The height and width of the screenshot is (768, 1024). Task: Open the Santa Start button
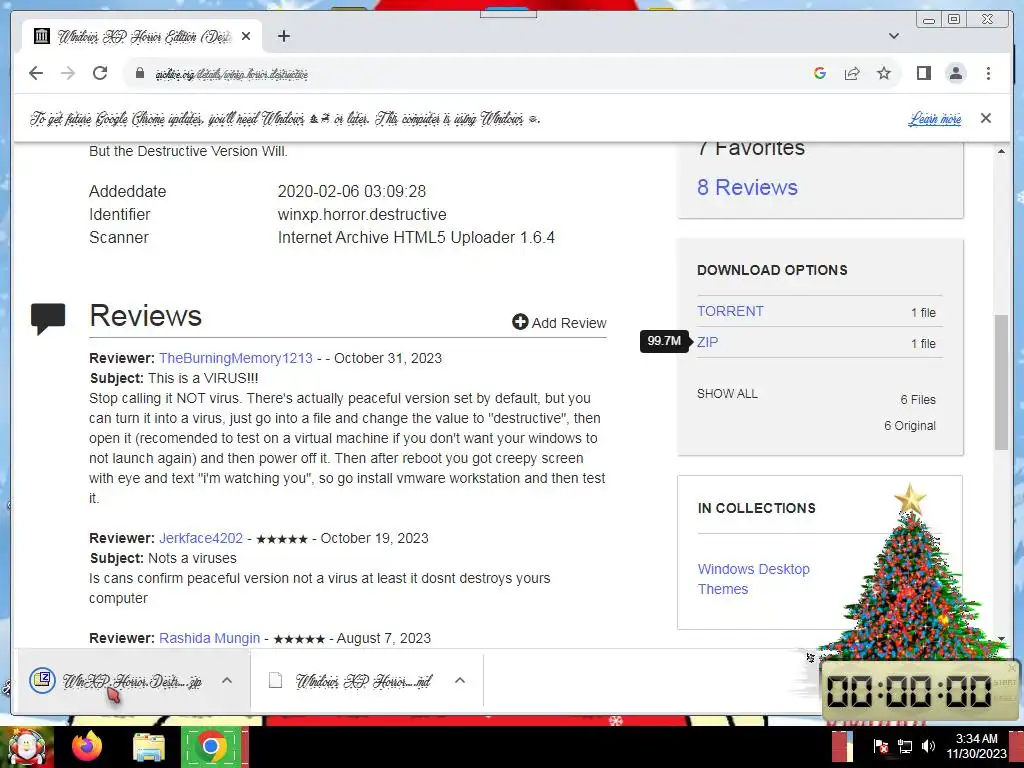[26, 746]
